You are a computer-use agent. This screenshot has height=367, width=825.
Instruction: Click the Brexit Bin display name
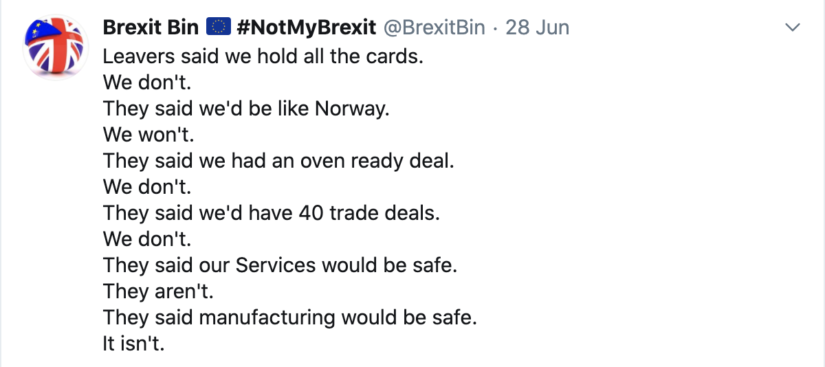point(151,27)
